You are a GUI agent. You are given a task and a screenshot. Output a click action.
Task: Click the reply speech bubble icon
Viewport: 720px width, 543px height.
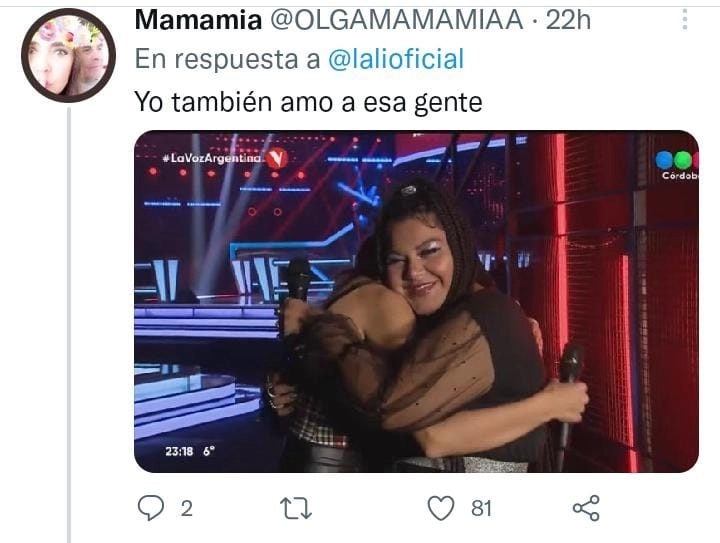151,508
